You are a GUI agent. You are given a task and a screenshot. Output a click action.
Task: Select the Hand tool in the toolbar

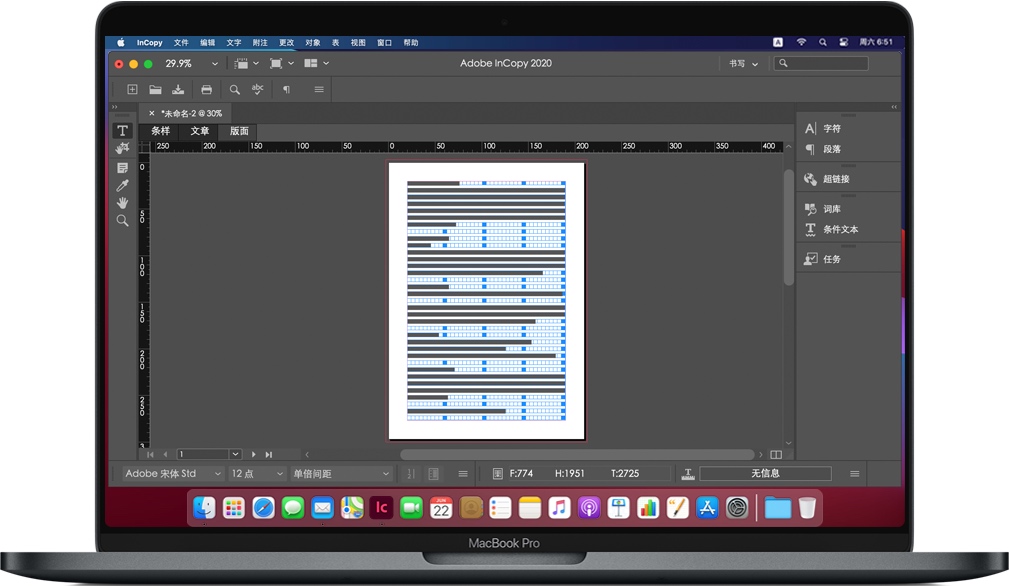click(x=122, y=203)
